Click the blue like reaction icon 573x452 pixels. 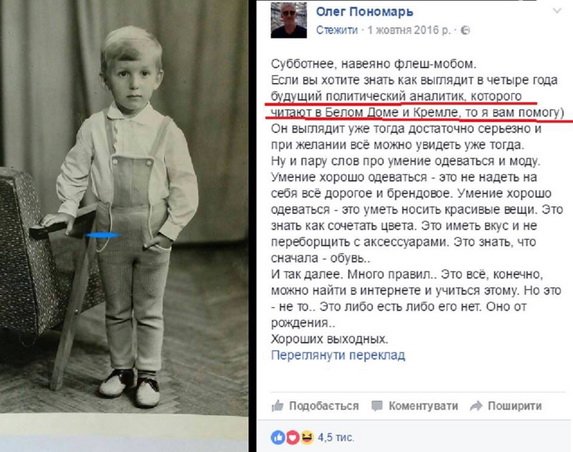[278, 437]
